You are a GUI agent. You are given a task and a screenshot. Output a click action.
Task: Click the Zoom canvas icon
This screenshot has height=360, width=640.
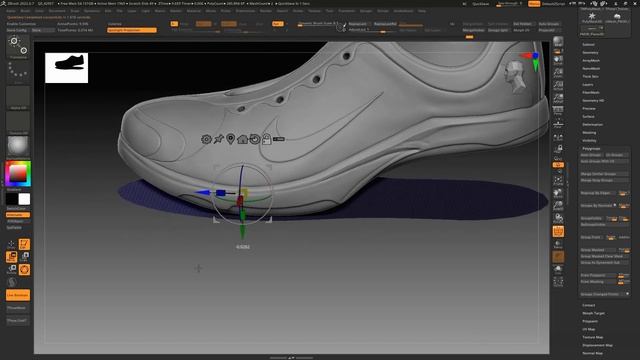[558, 73]
